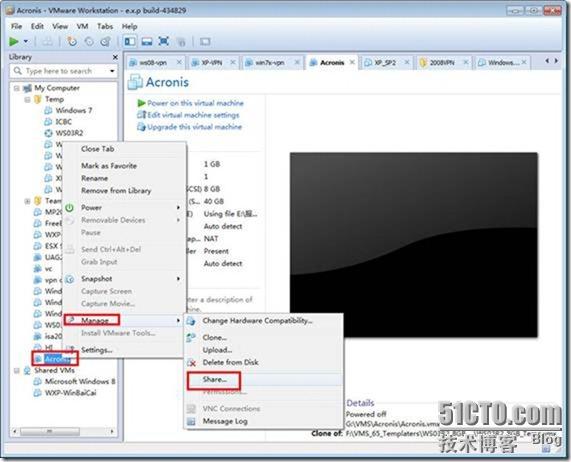Open the Edit menu
Screen dimensions: 571x462
[37, 26]
